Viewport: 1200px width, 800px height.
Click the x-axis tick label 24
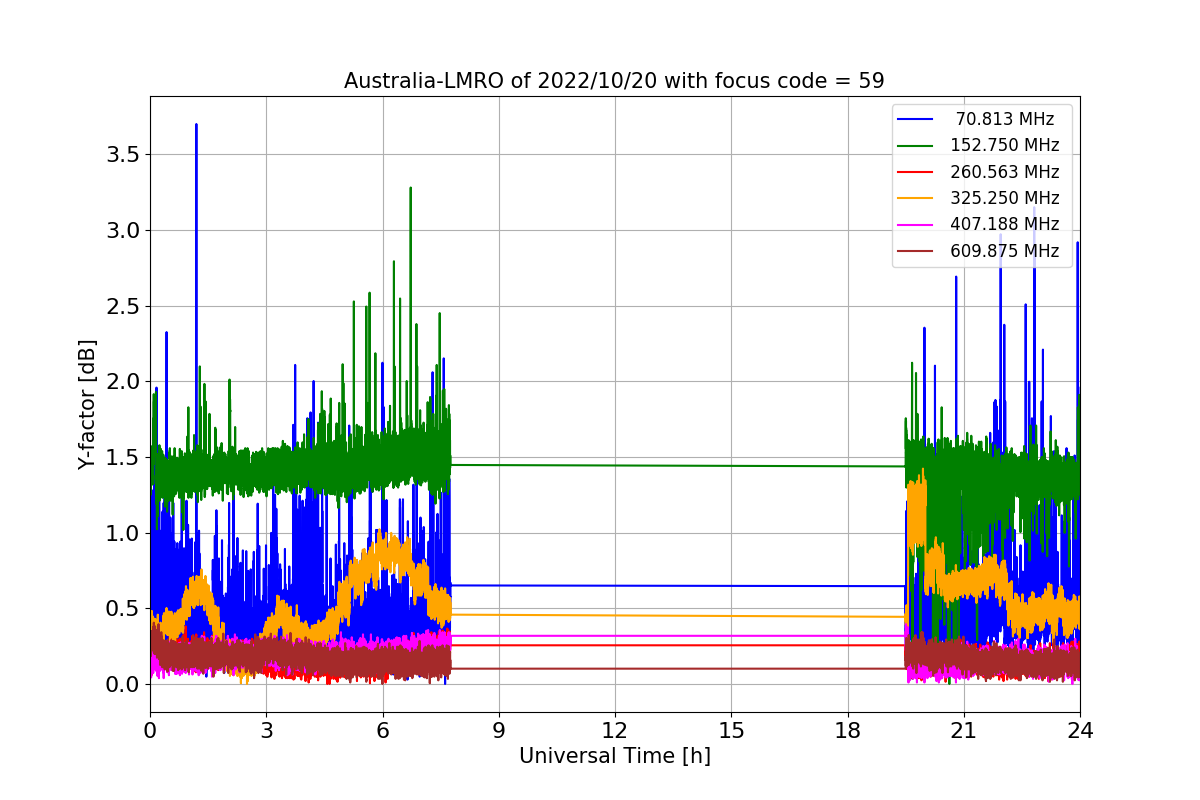(1079, 730)
